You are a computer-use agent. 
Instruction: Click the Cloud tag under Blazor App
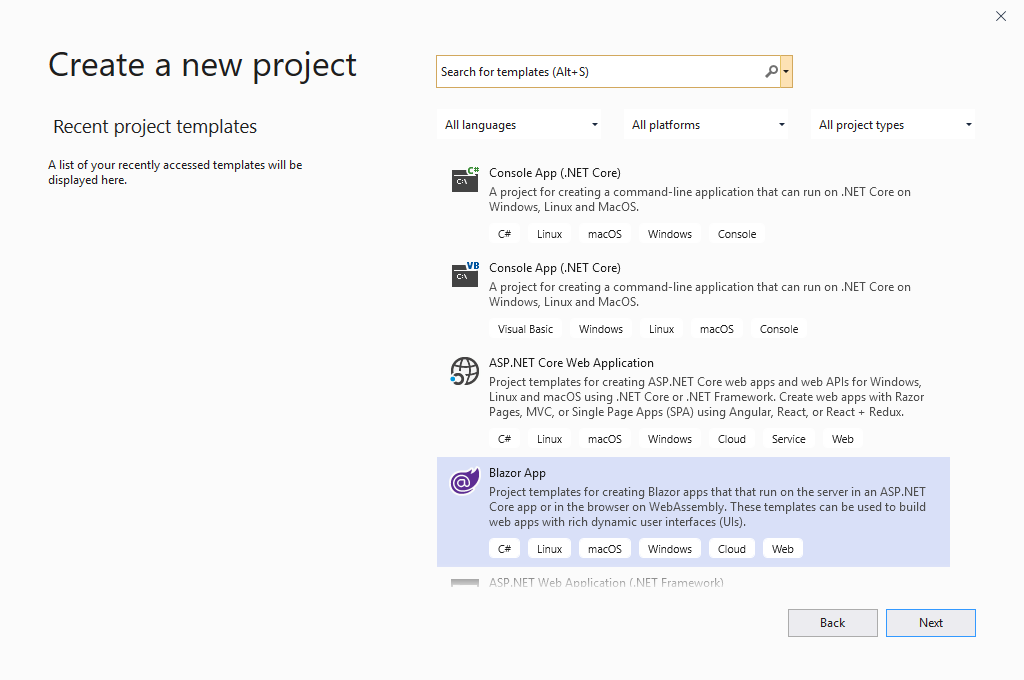coord(731,549)
